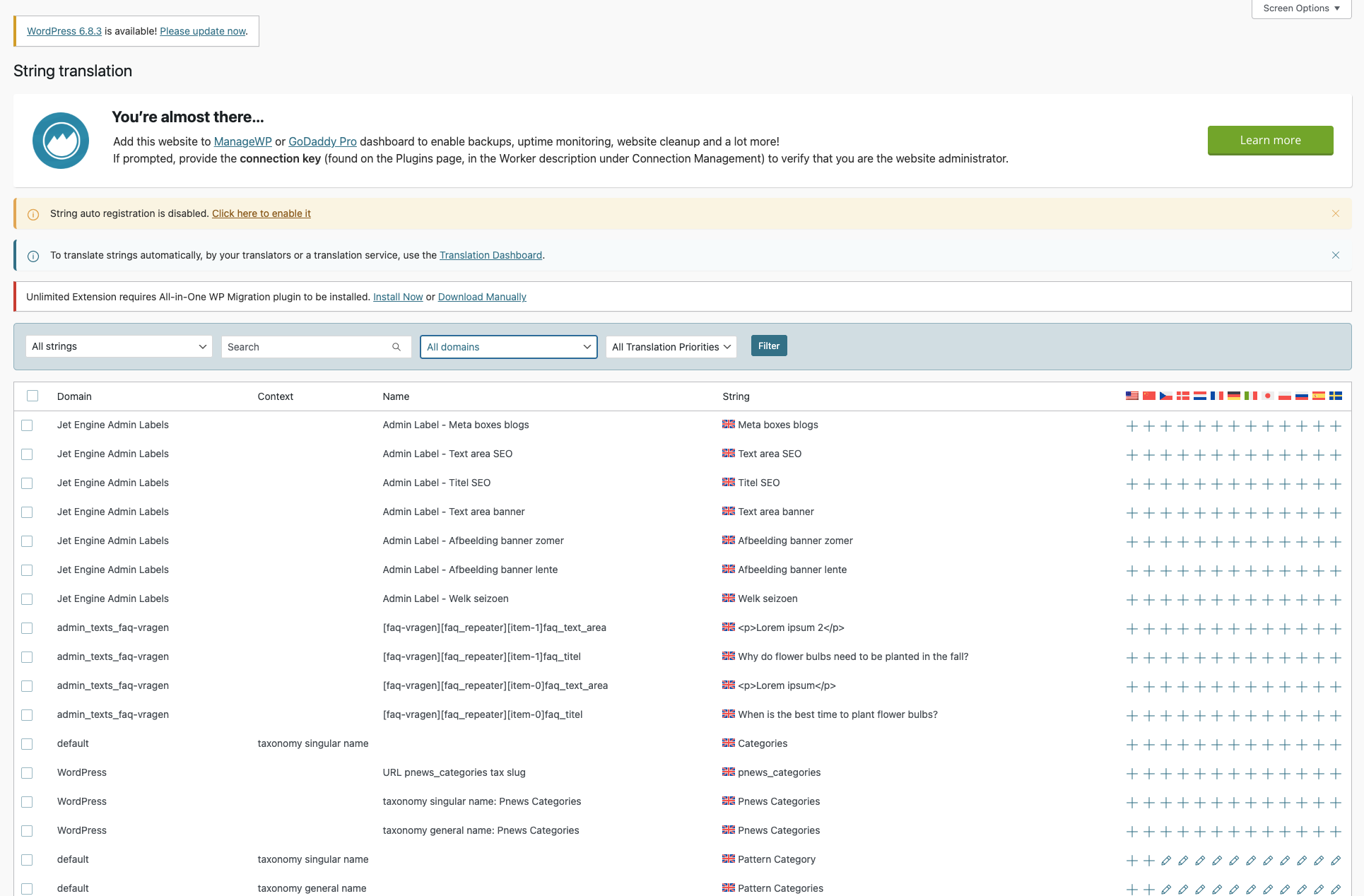Click the ManageWP circular logo
This screenshot has width=1364, height=896.
(x=61, y=141)
